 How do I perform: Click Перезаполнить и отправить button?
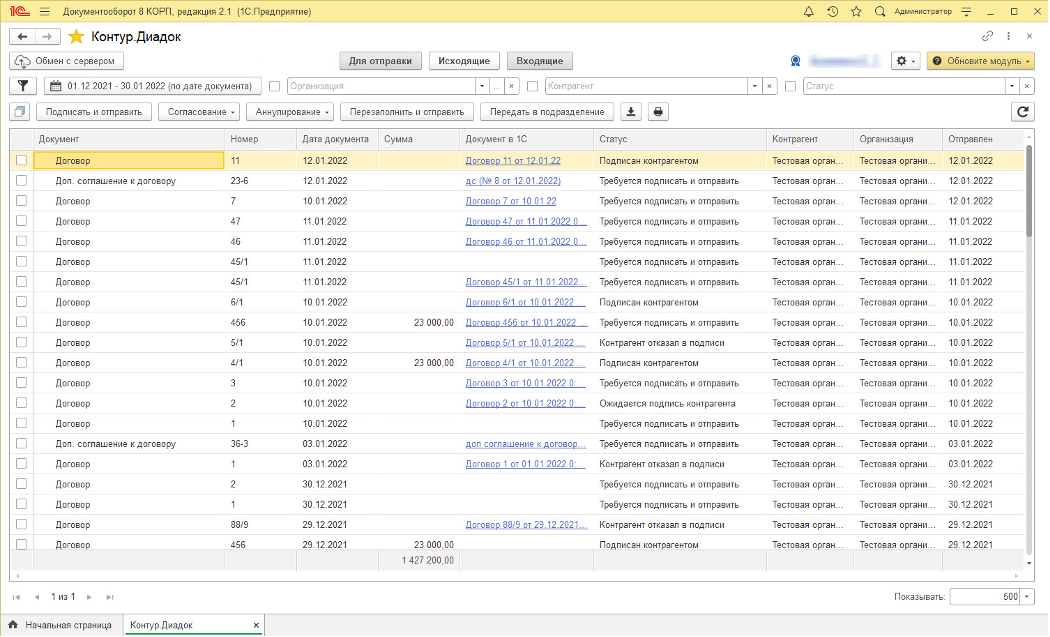pyautogui.click(x=407, y=112)
